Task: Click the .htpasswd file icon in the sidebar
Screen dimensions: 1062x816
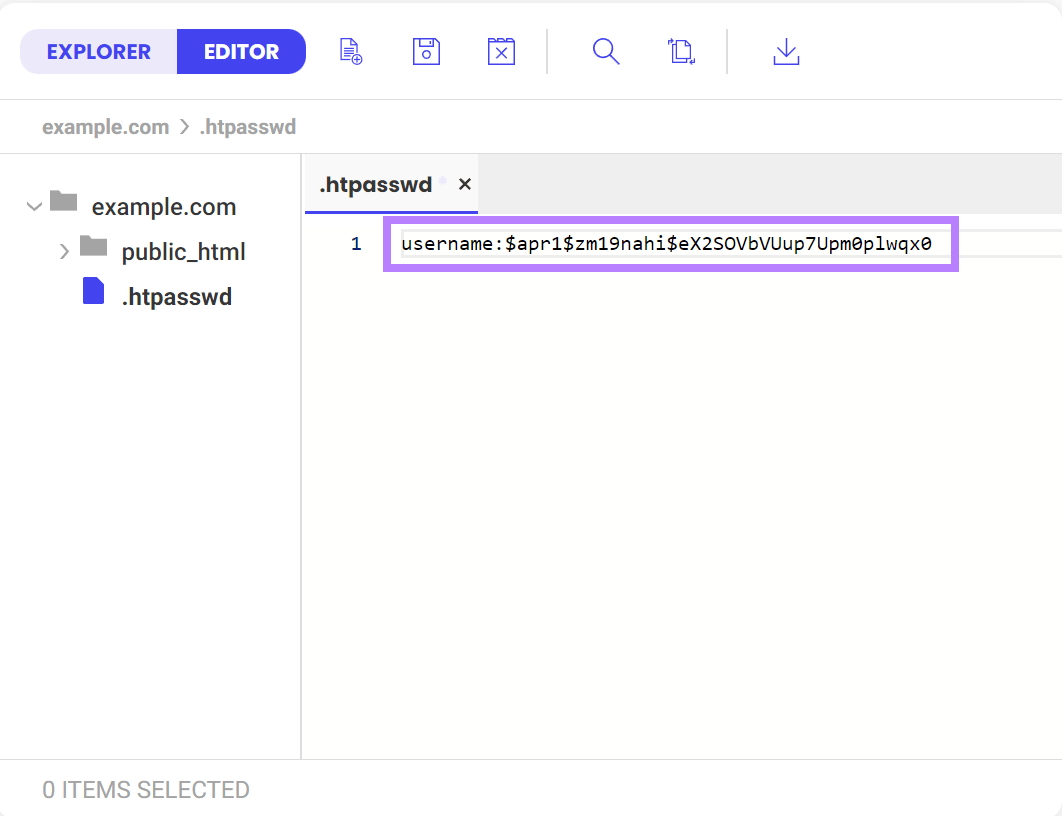Action: tap(93, 290)
